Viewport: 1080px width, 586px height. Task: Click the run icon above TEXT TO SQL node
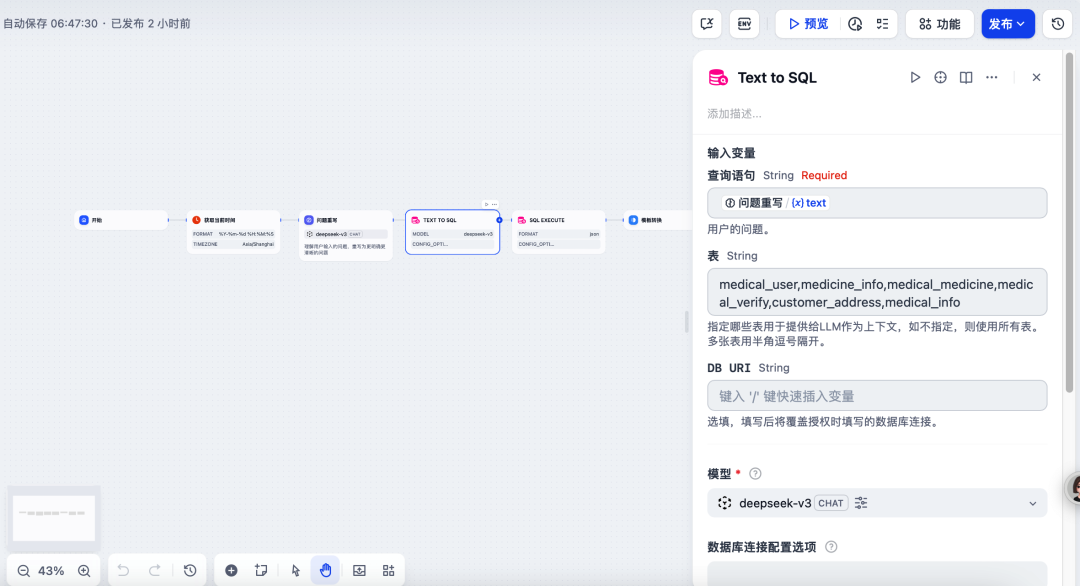(x=486, y=205)
